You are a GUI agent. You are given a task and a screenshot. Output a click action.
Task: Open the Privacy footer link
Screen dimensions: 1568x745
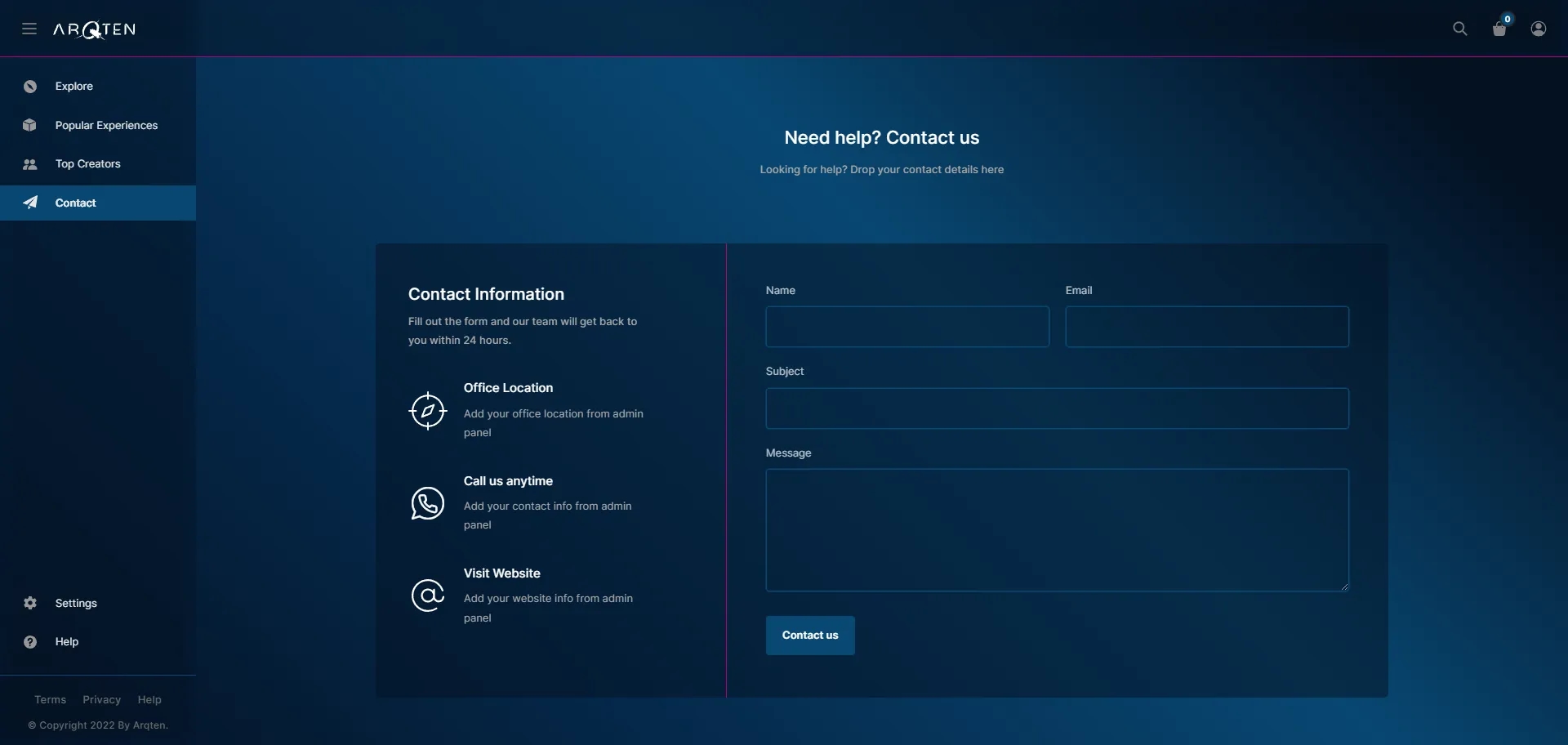pos(102,700)
